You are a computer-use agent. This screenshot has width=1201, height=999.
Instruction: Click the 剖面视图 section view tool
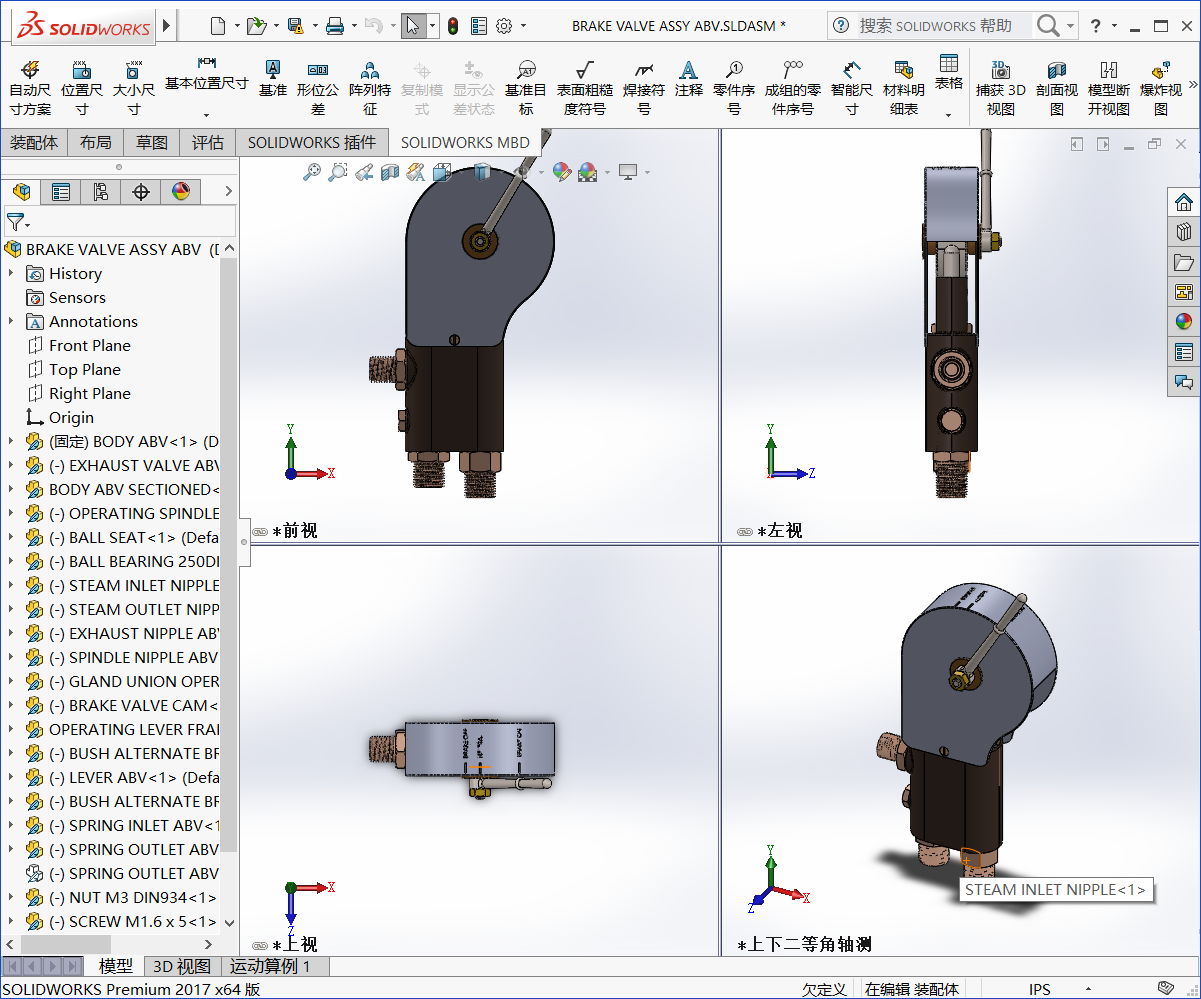1057,86
